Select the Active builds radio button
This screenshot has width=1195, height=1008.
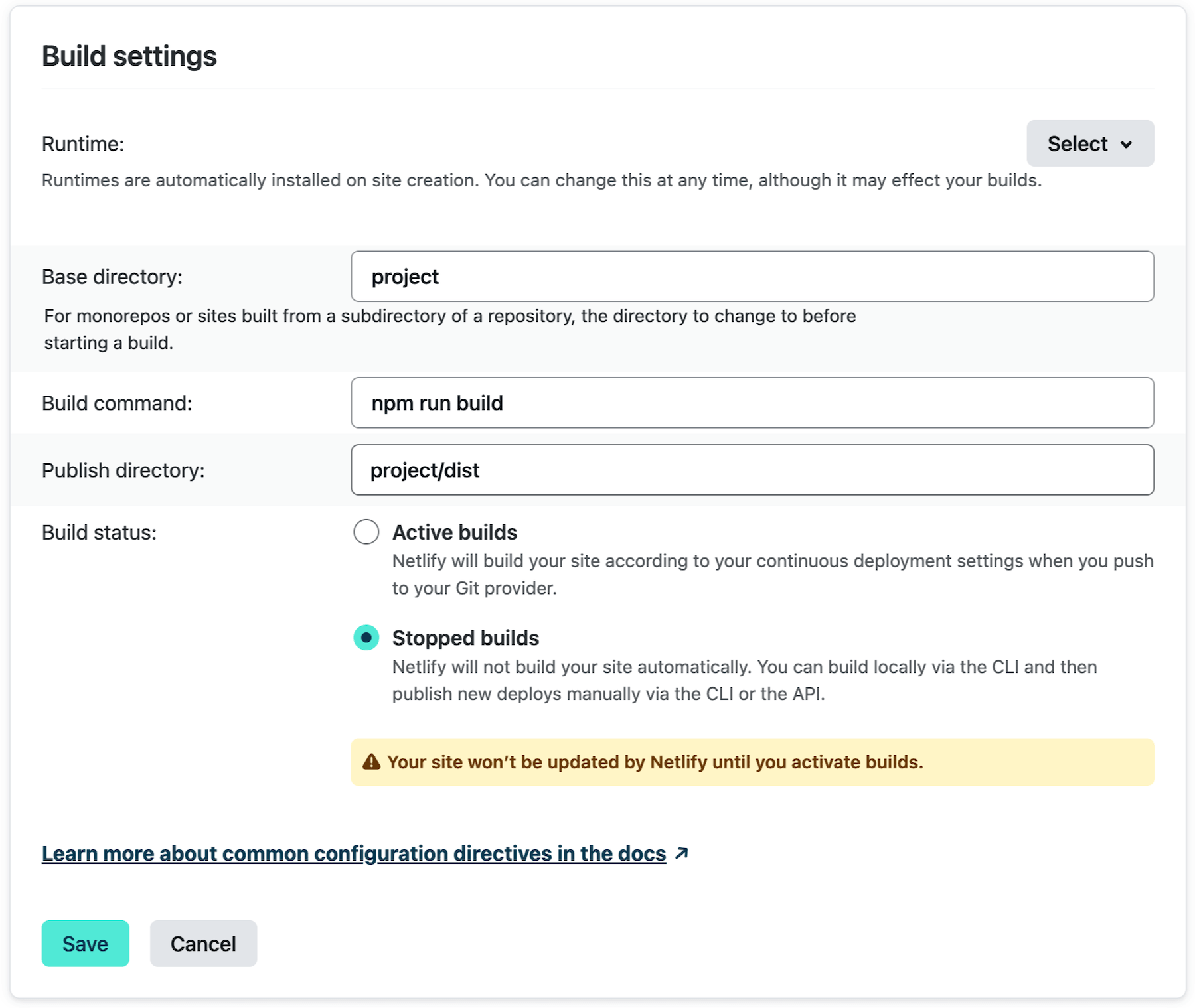366,532
